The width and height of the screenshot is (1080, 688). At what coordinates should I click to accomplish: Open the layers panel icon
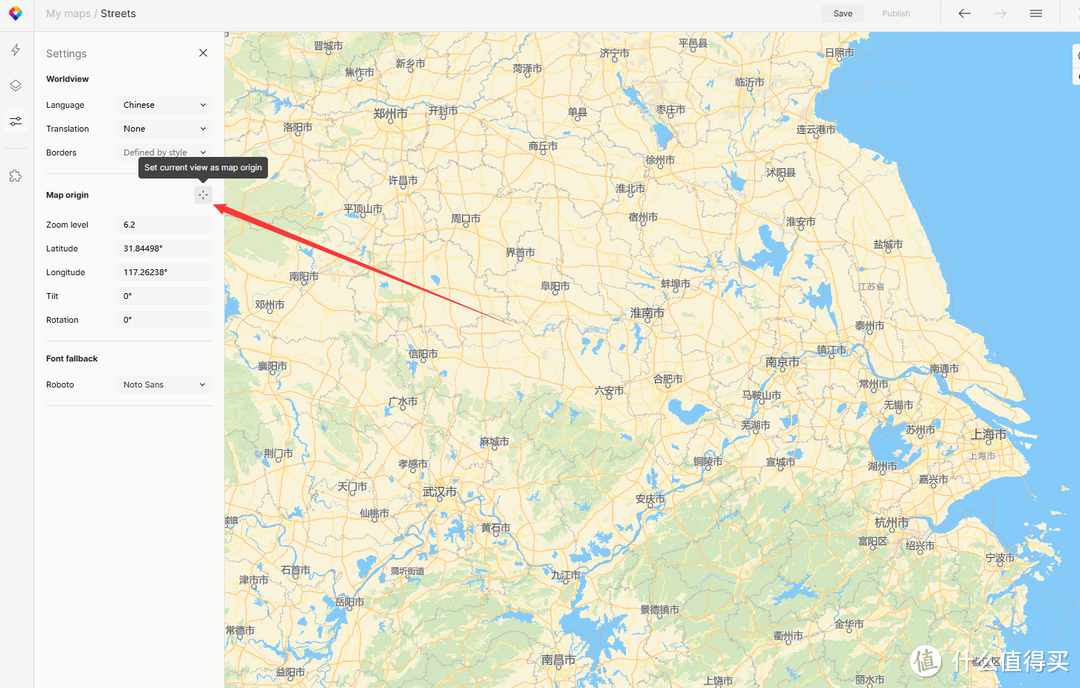point(15,85)
